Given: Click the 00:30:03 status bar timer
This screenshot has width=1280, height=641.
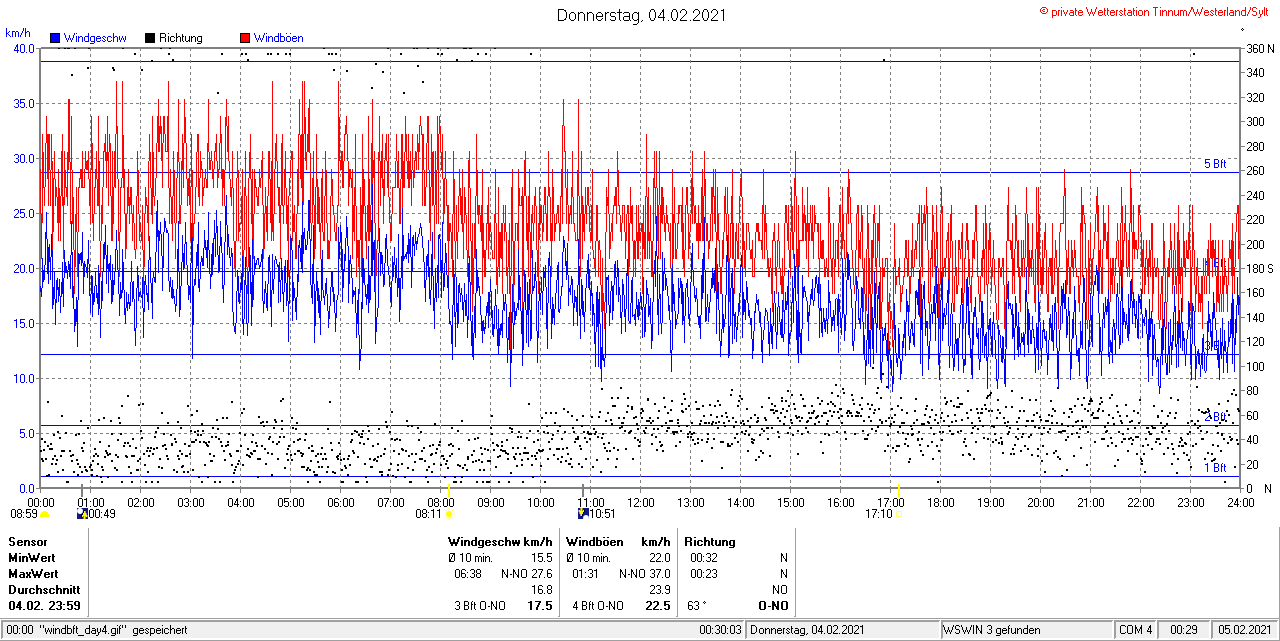Looking at the screenshot, I should (x=721, y=630).
